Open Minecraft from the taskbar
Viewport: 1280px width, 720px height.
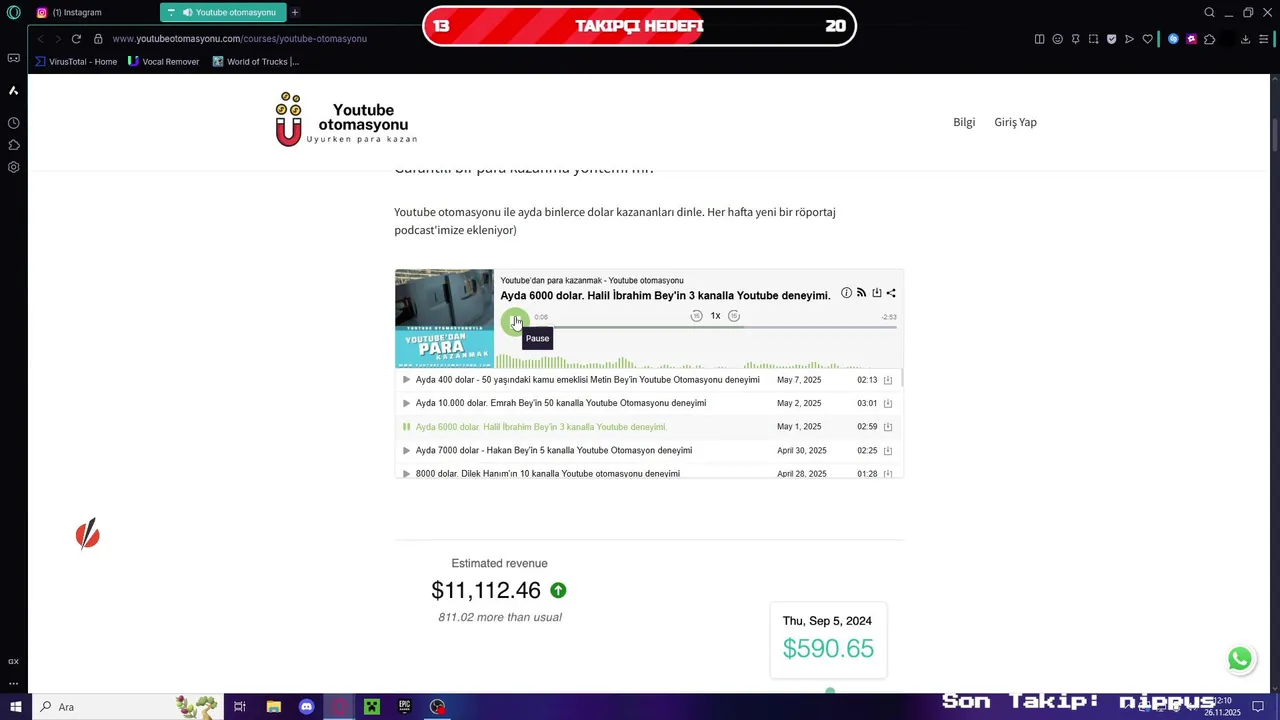pos(372,707)
